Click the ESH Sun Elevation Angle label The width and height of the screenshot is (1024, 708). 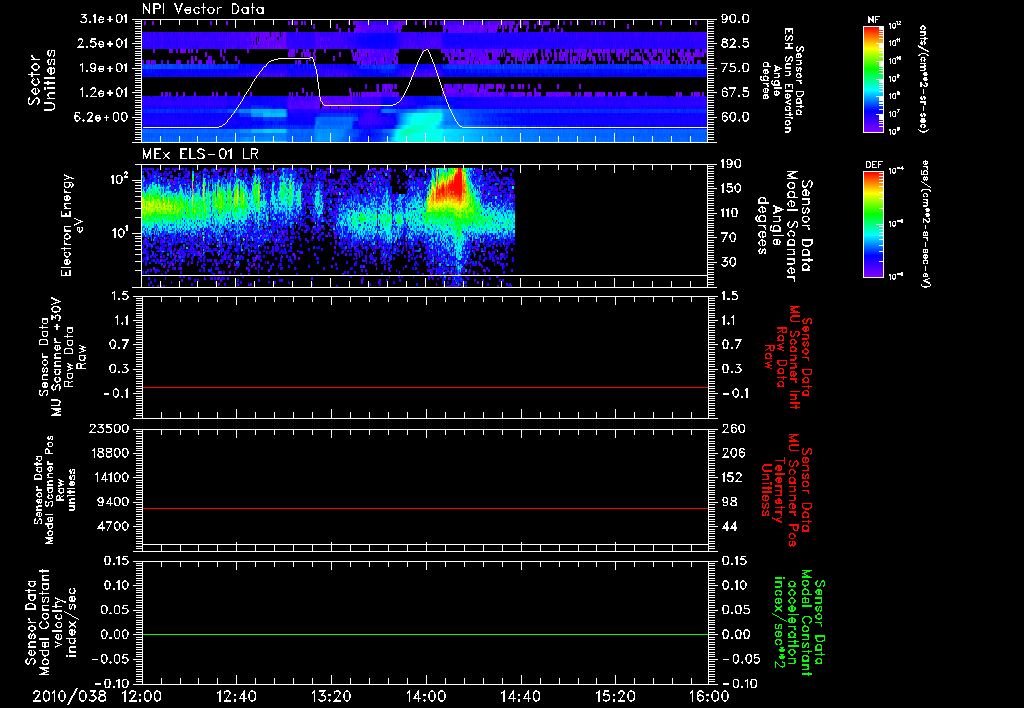[783, 80]
